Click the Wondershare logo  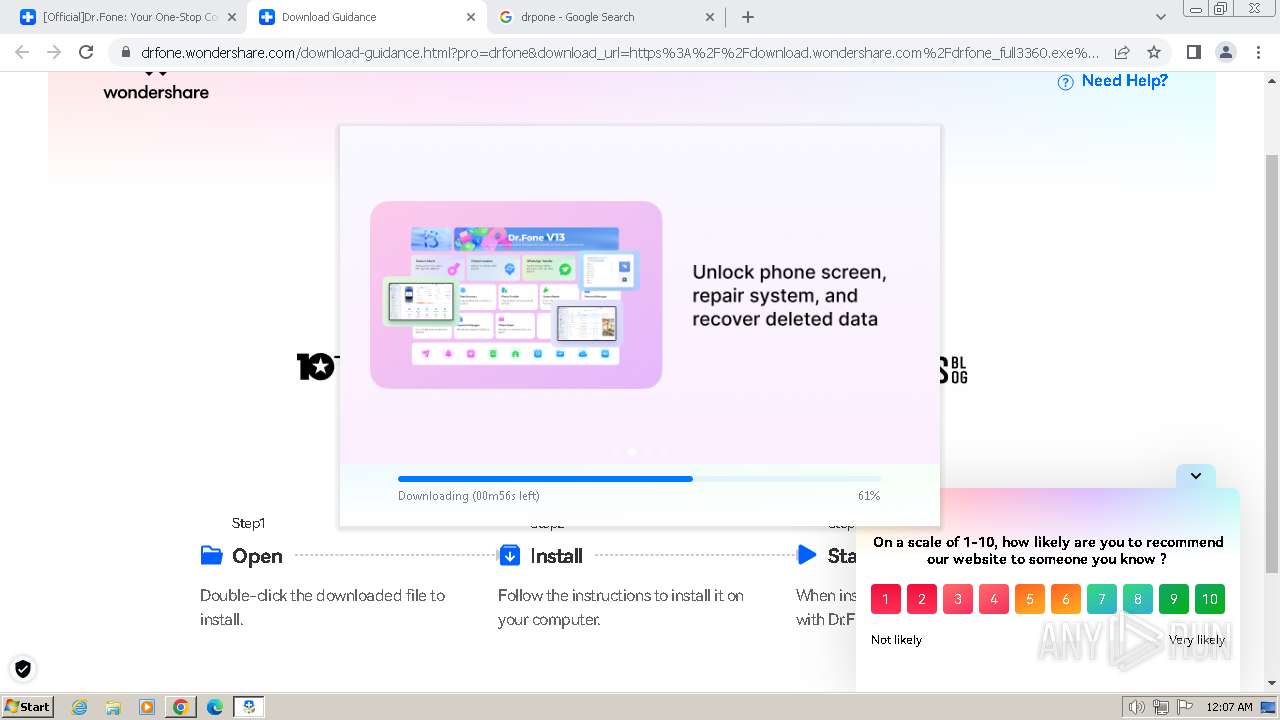click(x=156, y=86)
